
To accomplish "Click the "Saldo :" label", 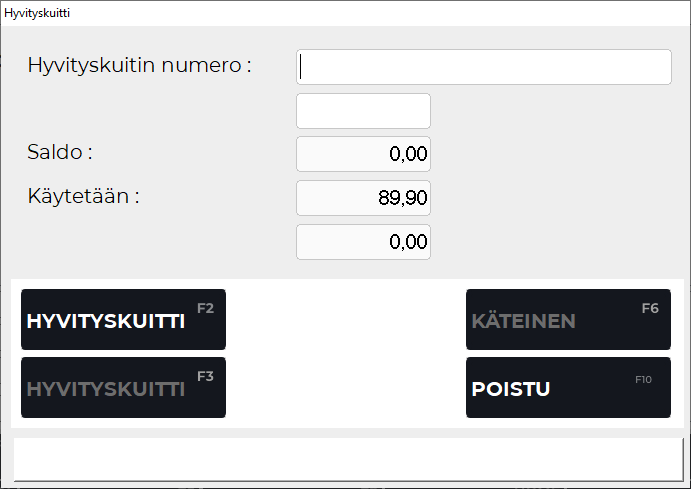I will pyautogui.click(x=60, y=152).
